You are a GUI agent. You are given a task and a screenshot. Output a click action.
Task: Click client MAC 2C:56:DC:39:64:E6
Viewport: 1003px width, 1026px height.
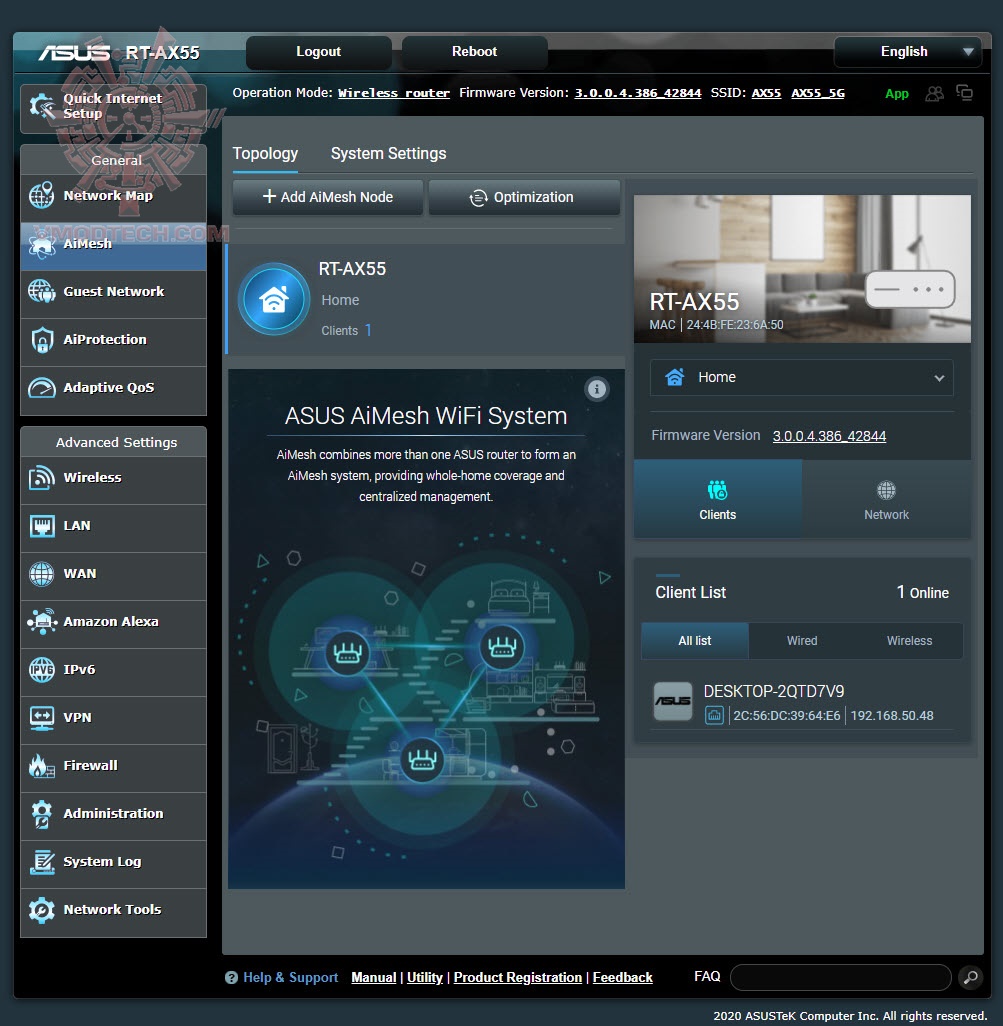pos(786,716)
